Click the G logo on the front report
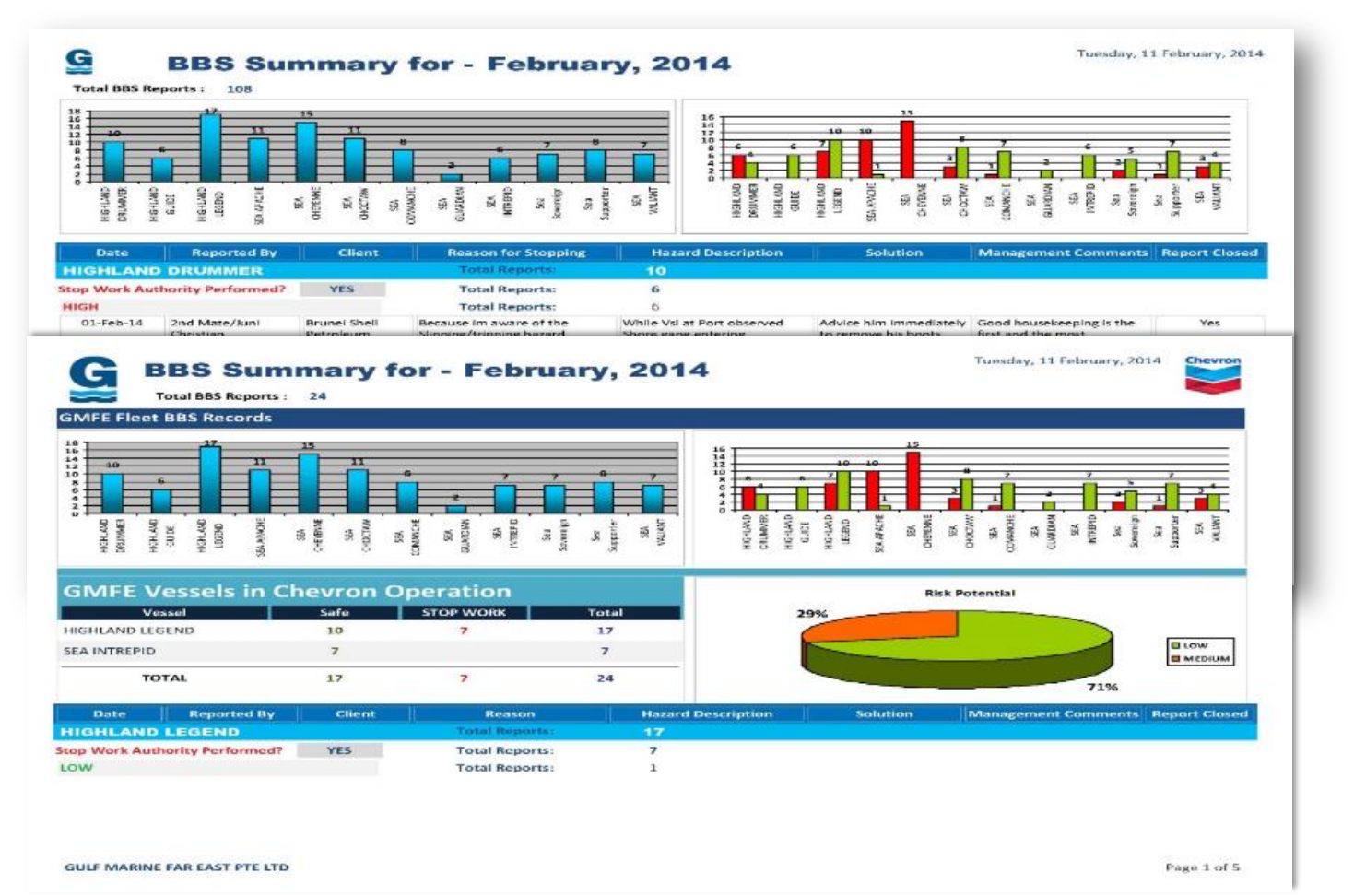Viewport: 1354px width, 896px height. click(x=93, y=378)
